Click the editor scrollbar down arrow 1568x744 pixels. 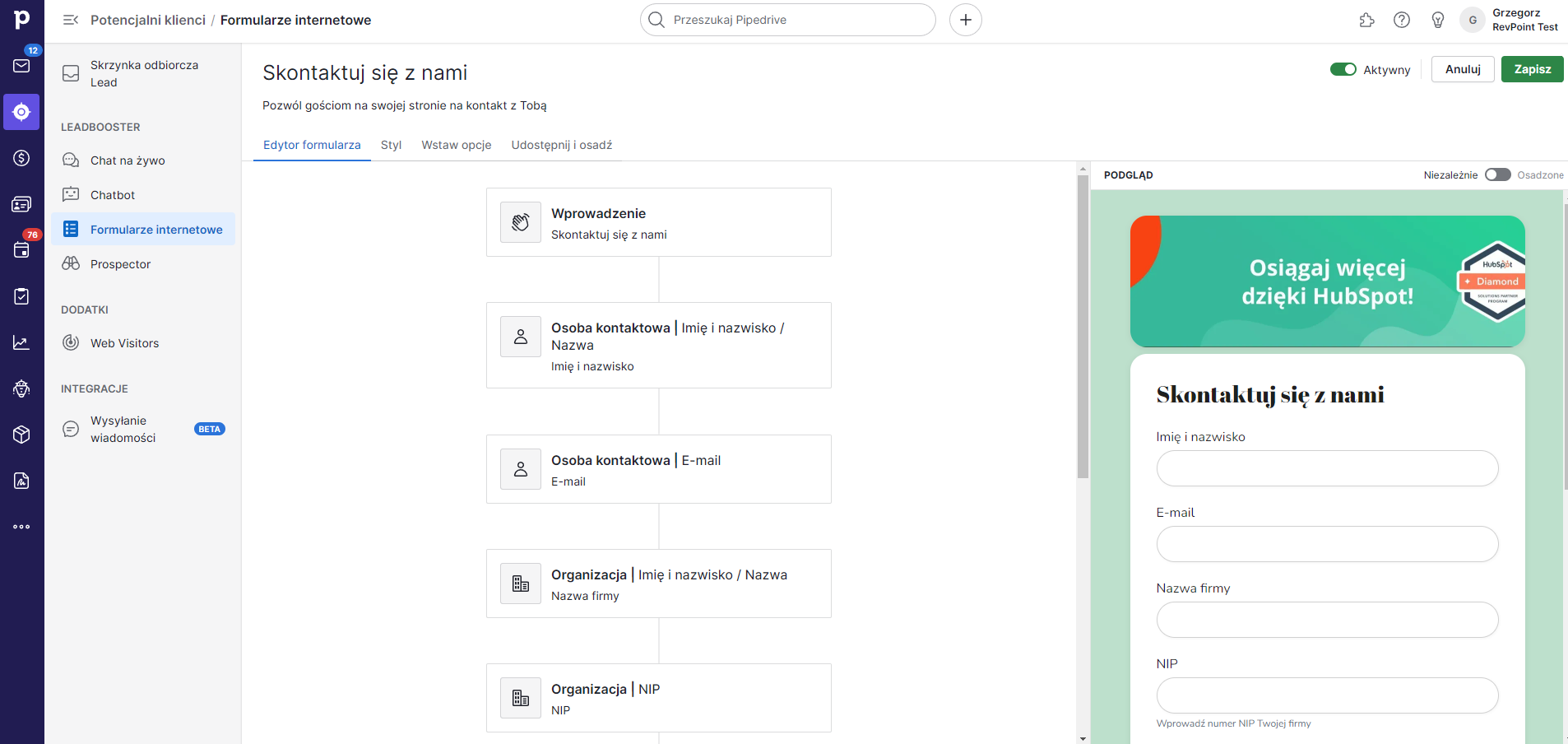coord(1083,738)
